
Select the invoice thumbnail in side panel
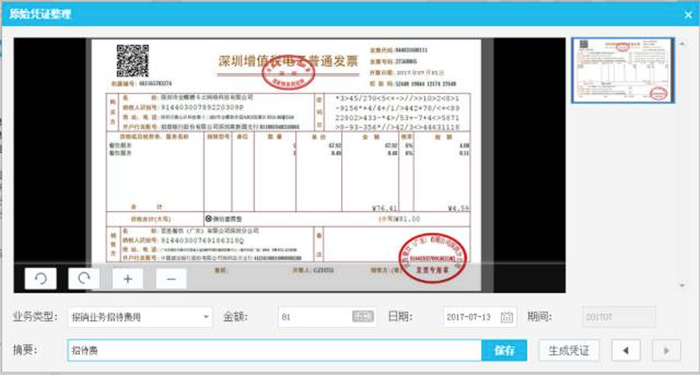(x=623, y=70)
